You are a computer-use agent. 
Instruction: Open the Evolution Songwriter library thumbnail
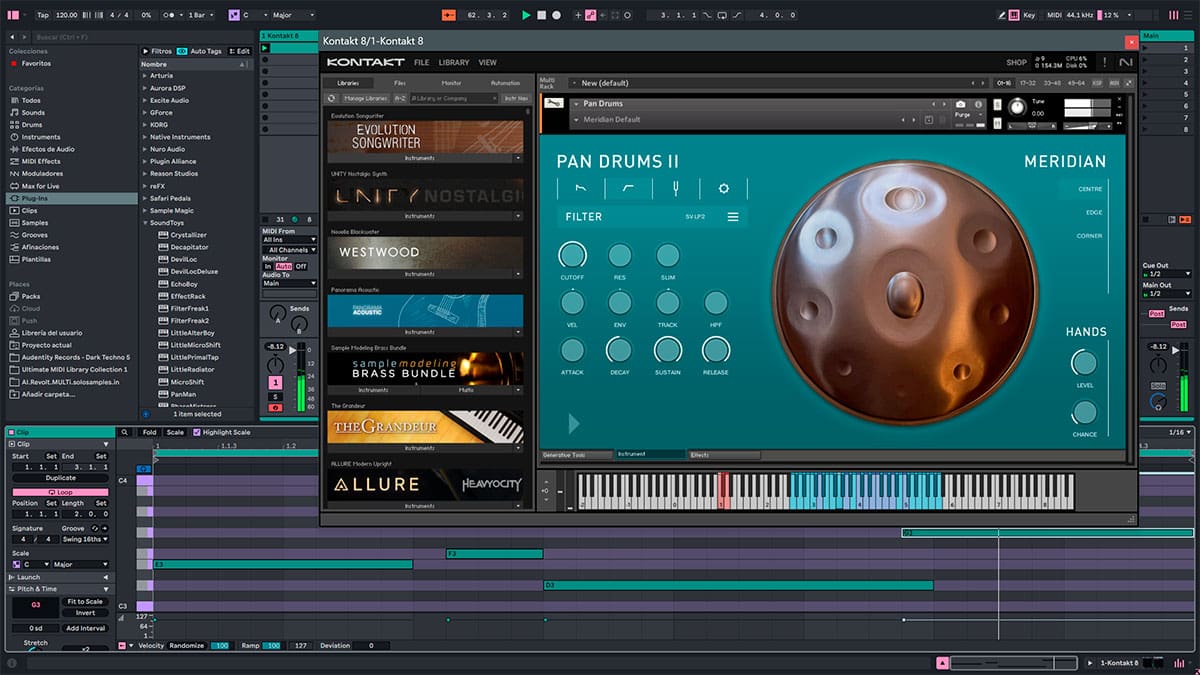coord(426,136)
